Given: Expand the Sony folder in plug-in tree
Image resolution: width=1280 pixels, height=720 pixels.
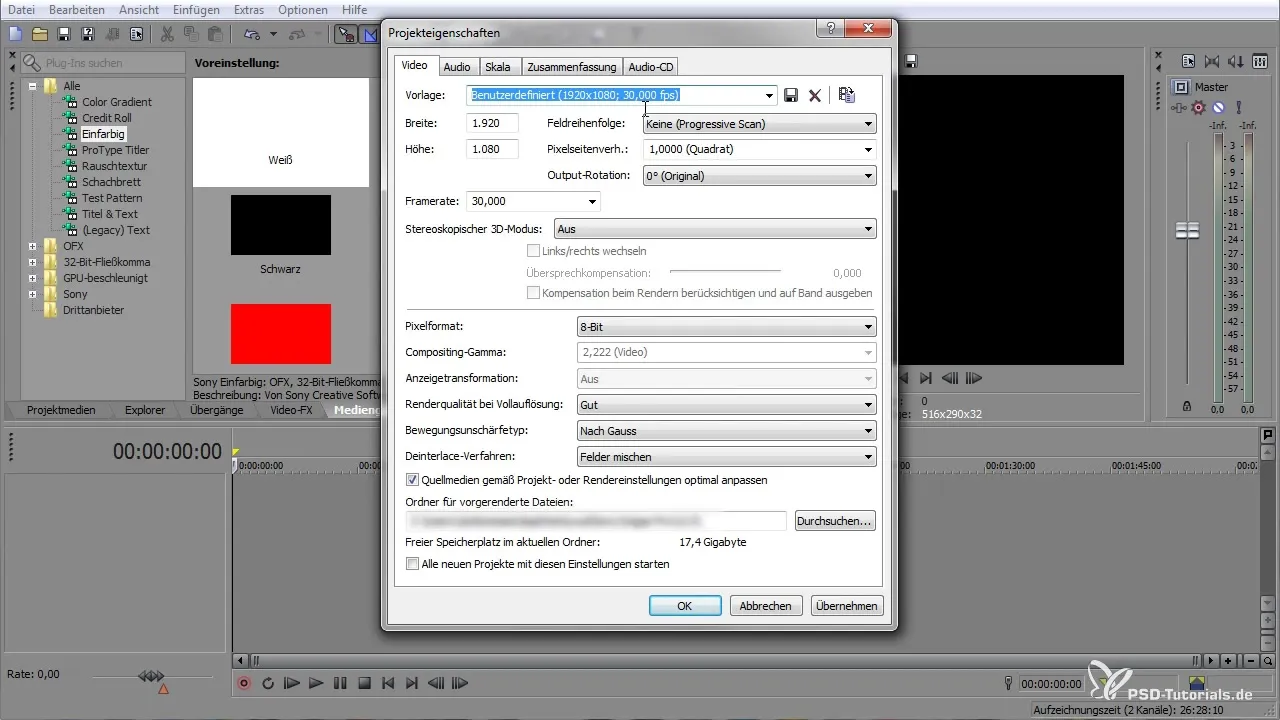Looking at the screenshot, I should [x=33, y=294].
